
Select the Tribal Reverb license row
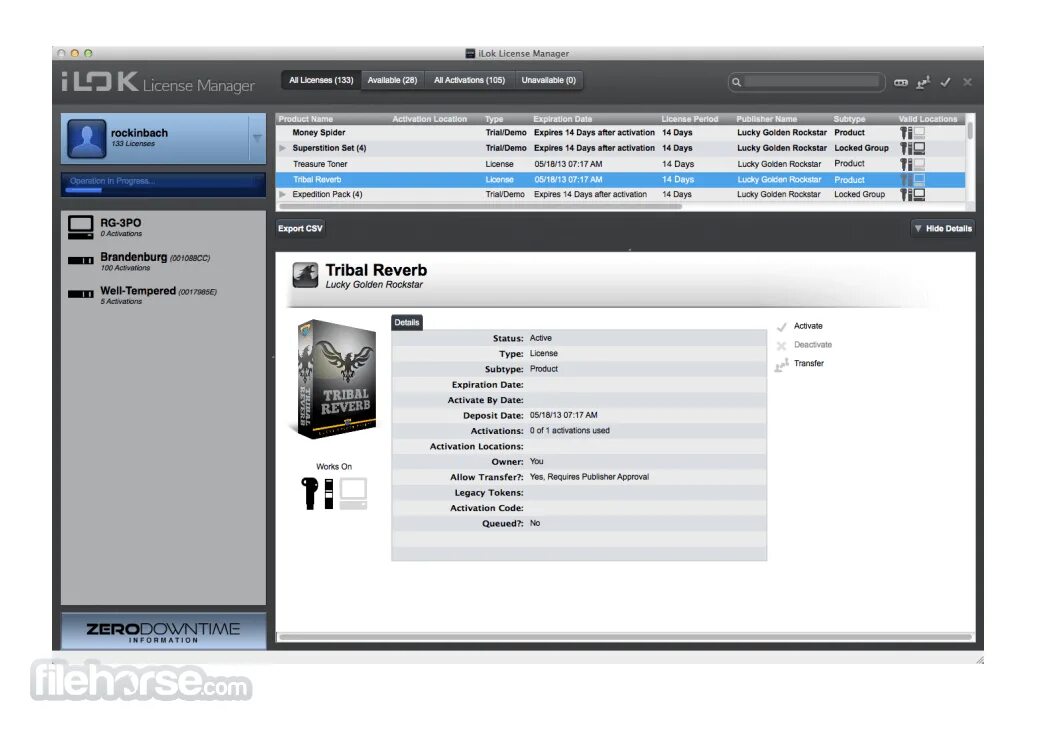pyautogui.click(x=621, y=180)
